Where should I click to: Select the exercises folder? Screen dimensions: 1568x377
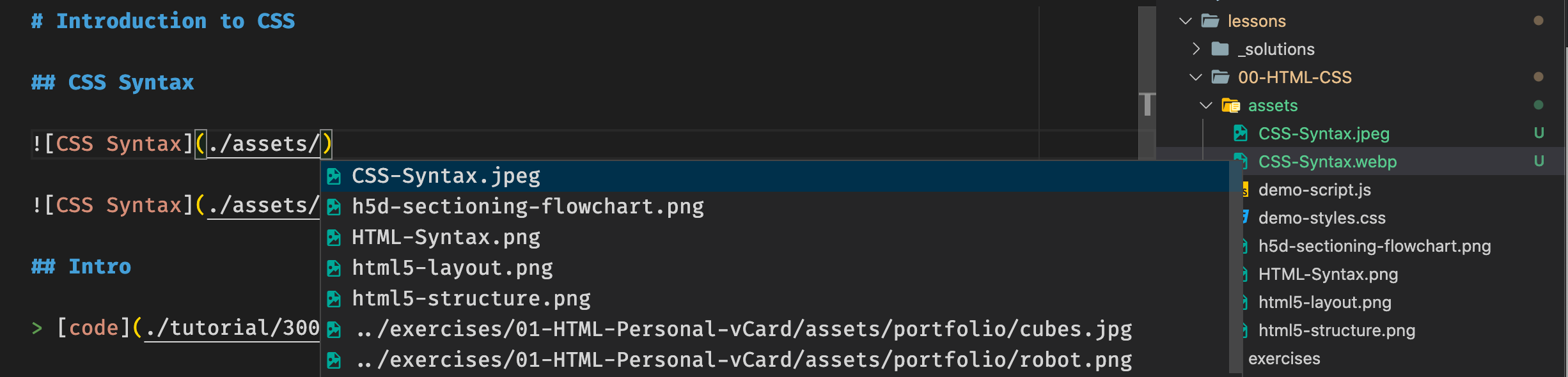point(1283,358)
